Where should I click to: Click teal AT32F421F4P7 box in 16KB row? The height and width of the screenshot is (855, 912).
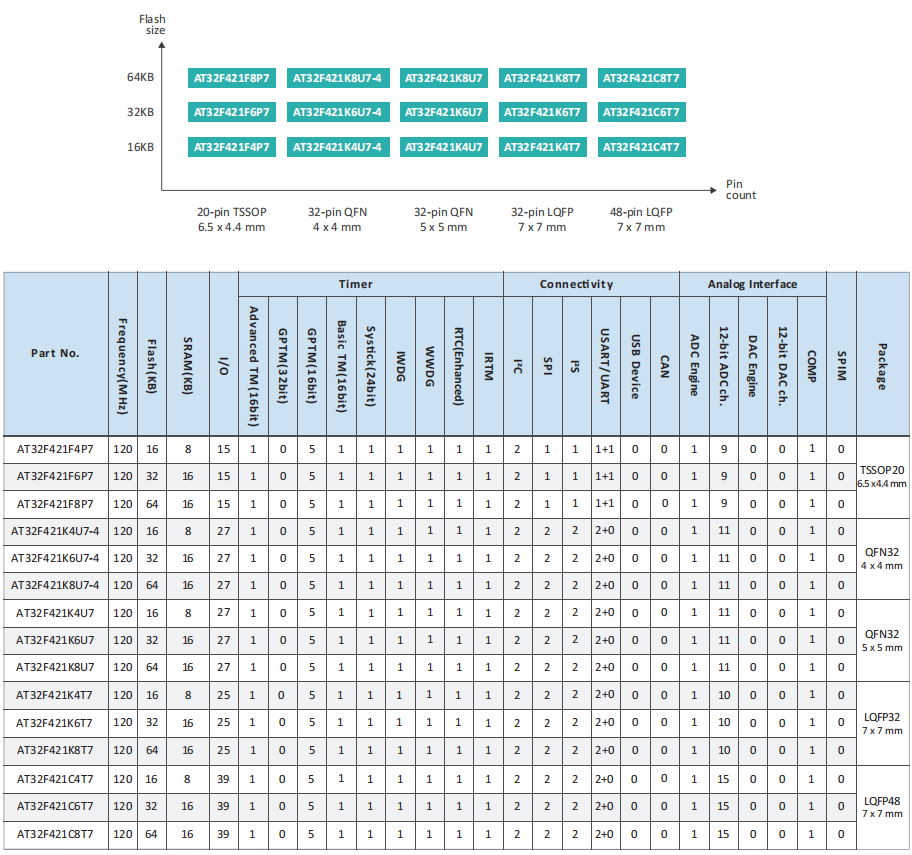[x=232, y=148]
